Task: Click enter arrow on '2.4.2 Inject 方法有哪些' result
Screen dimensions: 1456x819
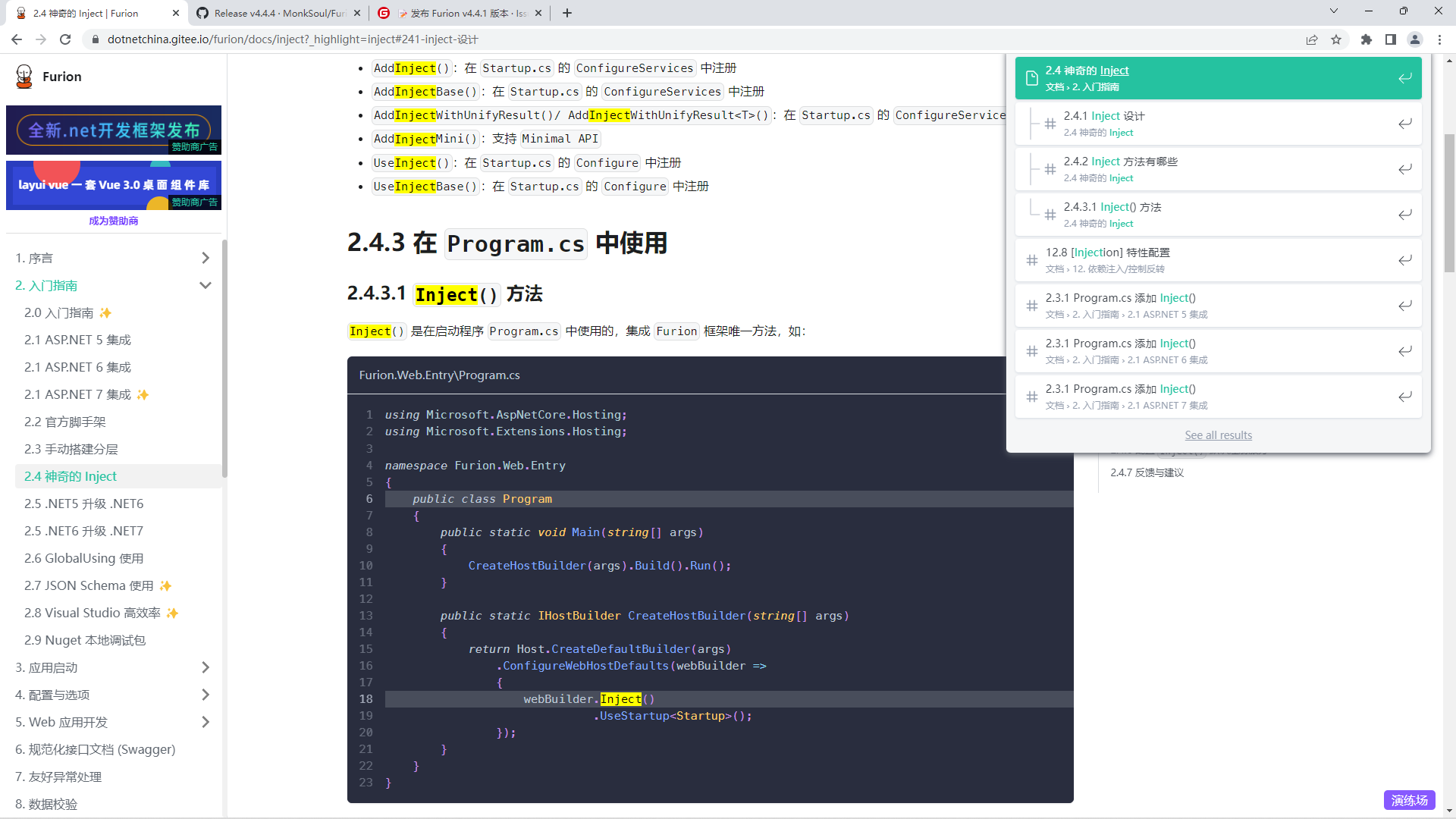Action: coord(1405,169)
